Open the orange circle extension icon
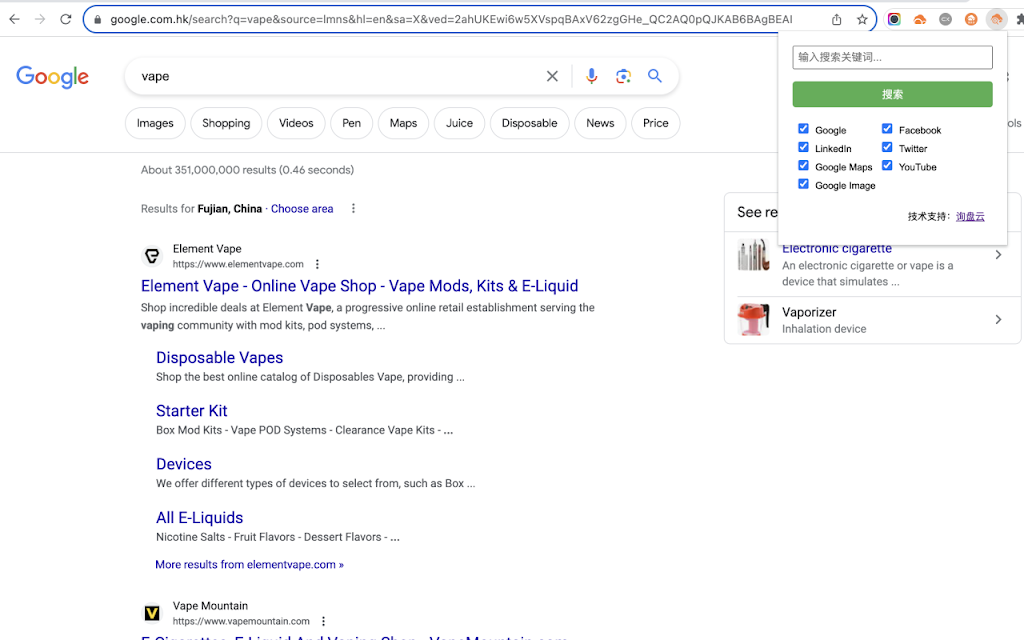The image size is (1024, 640). [971, 20]
